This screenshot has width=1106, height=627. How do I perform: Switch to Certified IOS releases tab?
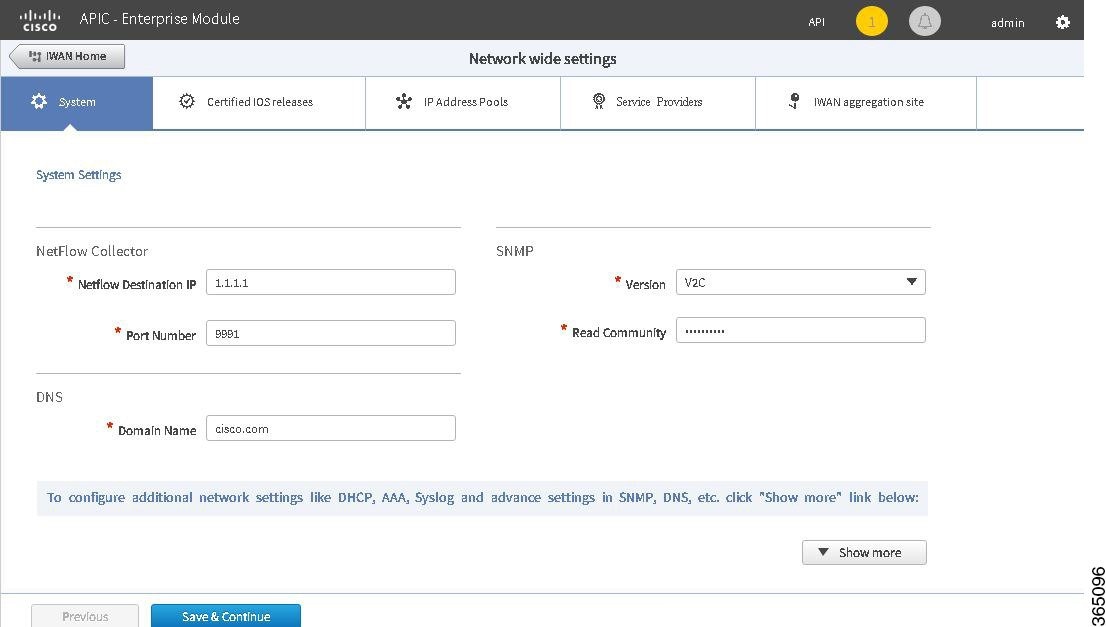[x=259, y=103]
